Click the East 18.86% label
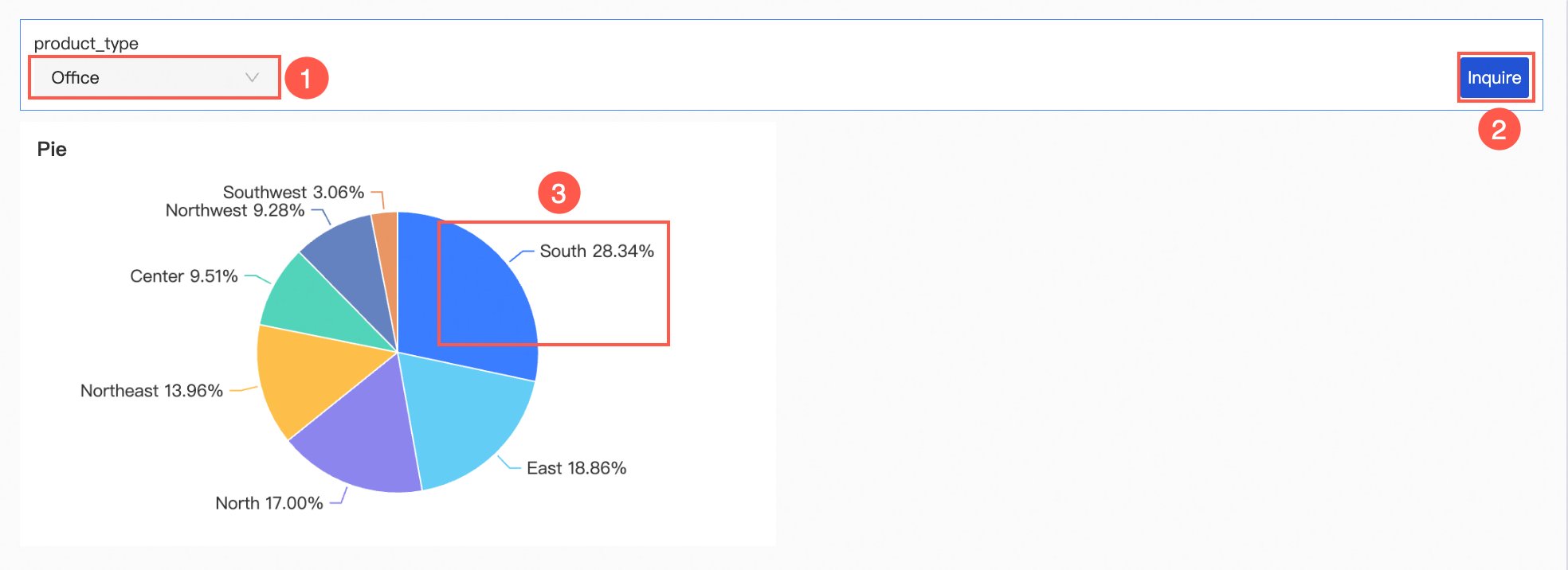 click(576, 468)
